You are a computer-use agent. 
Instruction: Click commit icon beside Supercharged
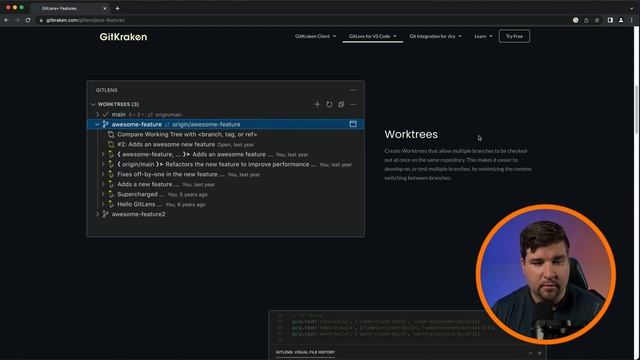tap(111, 194)
